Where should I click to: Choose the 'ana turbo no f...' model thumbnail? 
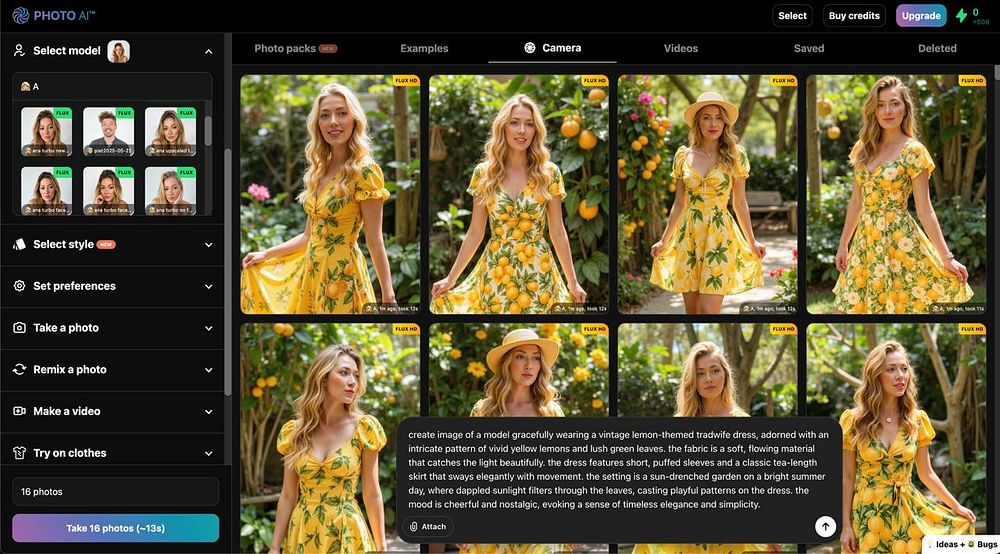[x=170, y=191]
